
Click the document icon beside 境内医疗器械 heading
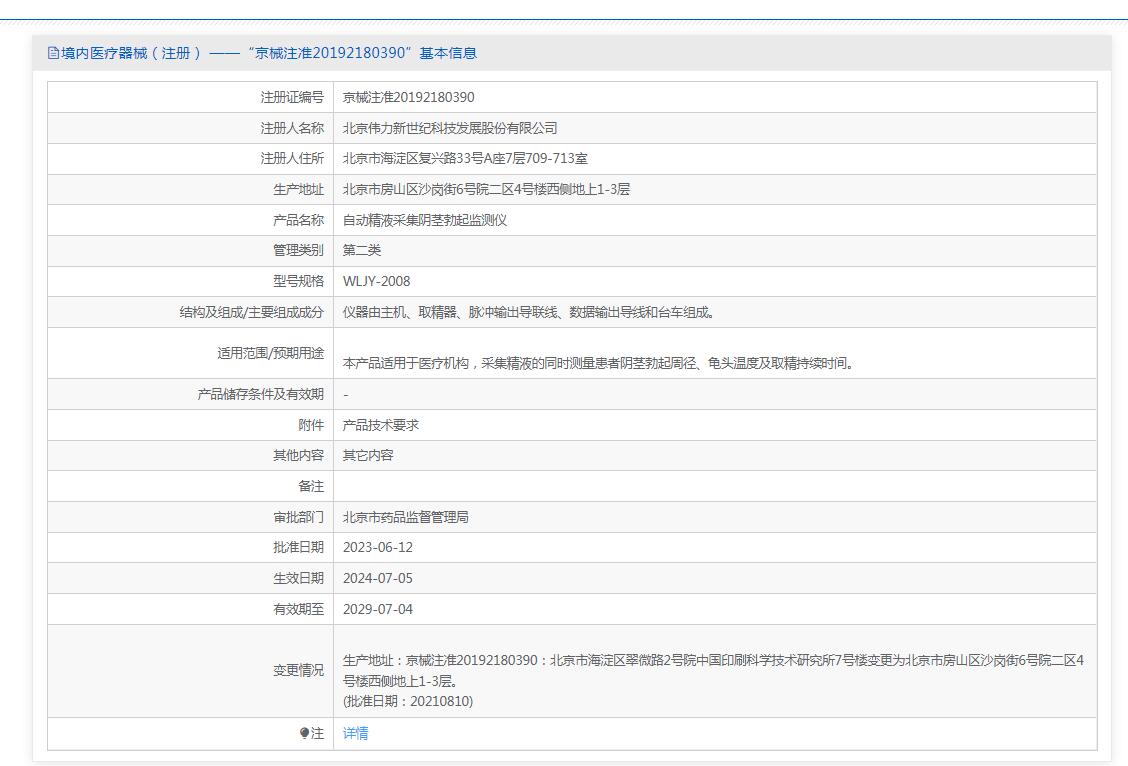[53, 53]
